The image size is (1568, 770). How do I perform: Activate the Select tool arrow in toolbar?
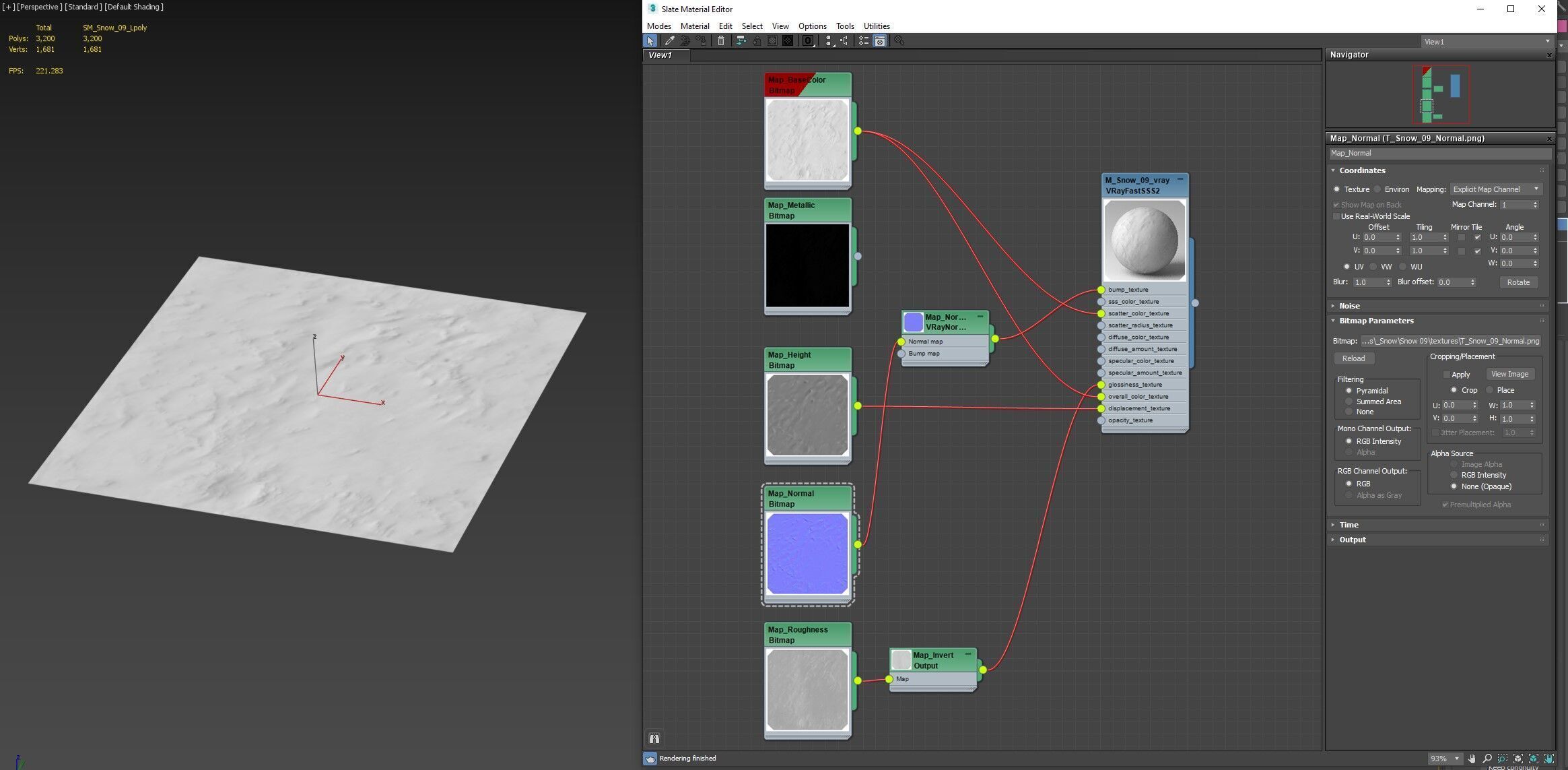point(650,41)
